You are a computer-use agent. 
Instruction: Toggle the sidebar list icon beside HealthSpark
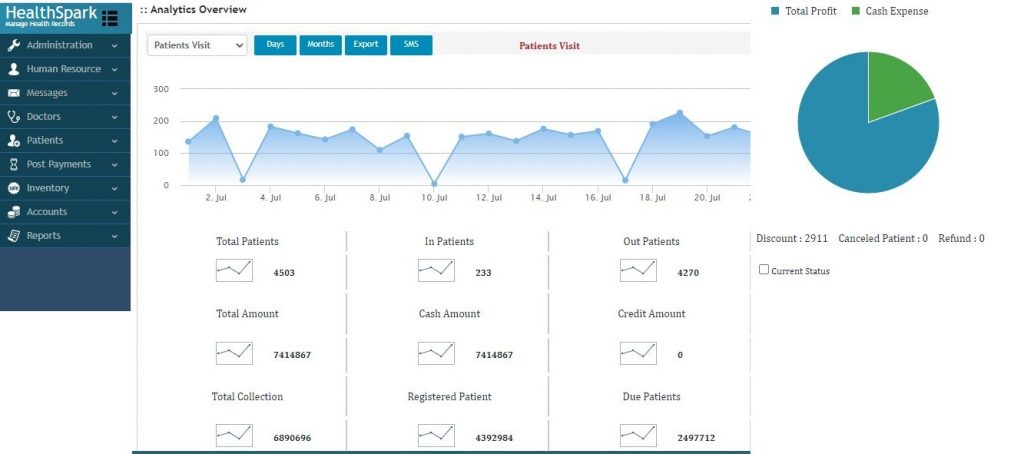[110, 18]
